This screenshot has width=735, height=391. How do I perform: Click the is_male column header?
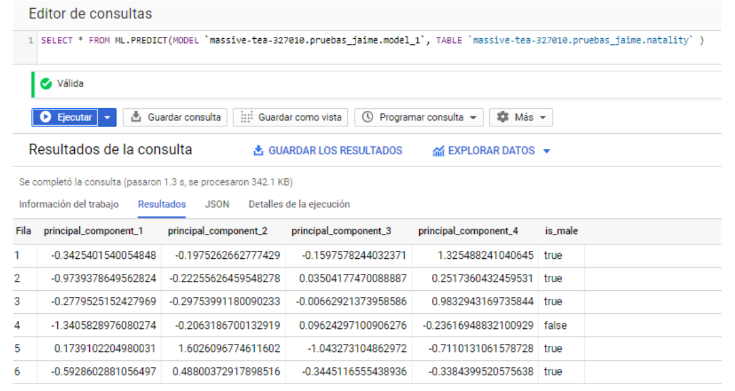[561, 231]
